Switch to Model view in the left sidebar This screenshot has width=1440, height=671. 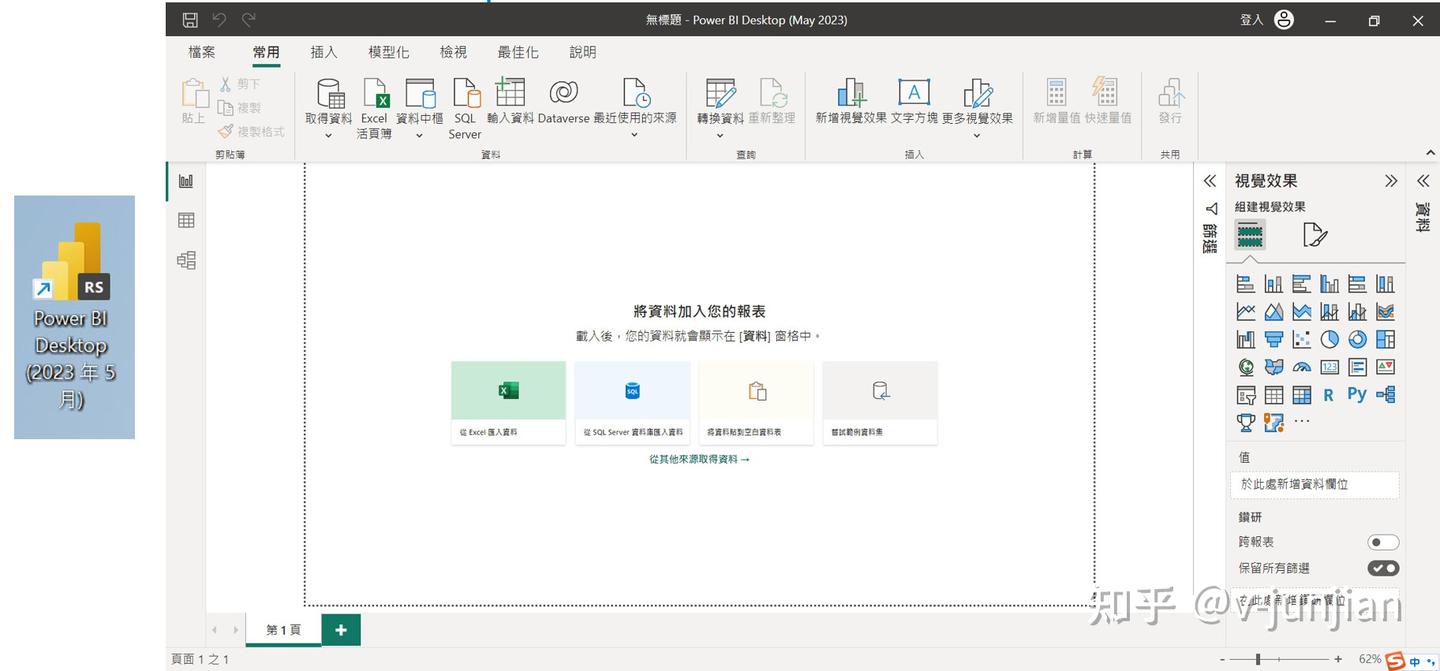186,259
